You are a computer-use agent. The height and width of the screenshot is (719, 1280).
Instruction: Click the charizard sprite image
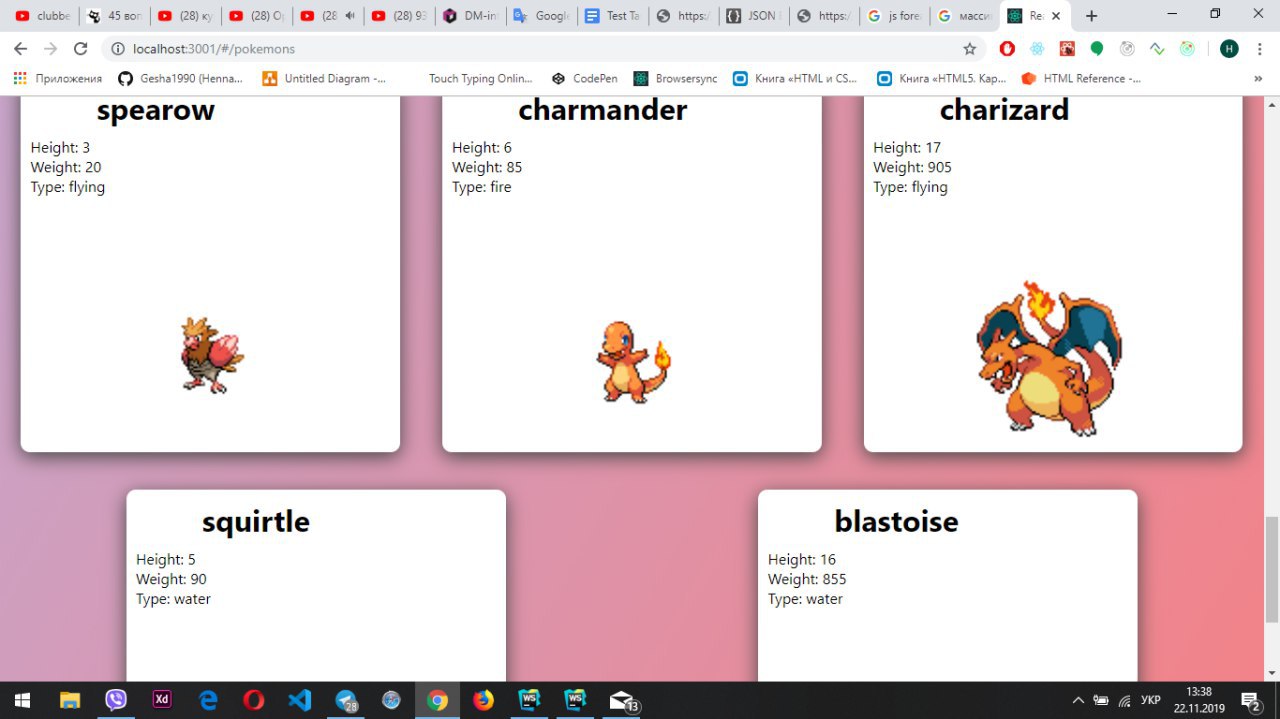click(x=1049, y=358)
